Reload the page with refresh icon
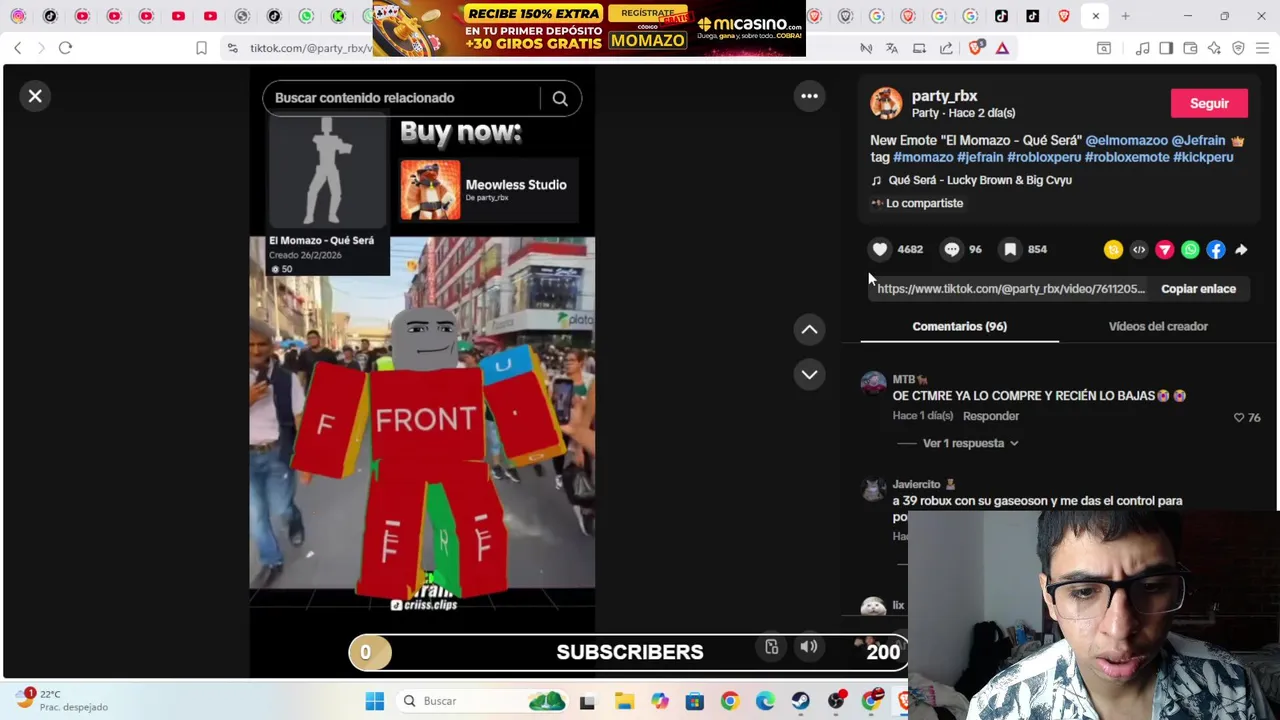Viewport: 1280px width, 720px height. click(x=65, y=48)
